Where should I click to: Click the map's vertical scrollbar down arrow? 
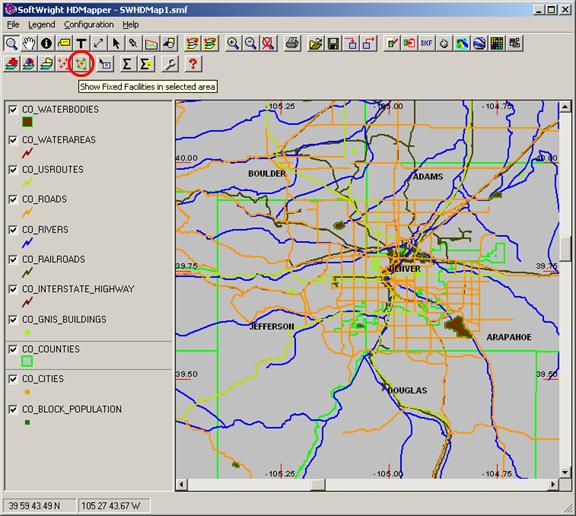pos(565,472)
